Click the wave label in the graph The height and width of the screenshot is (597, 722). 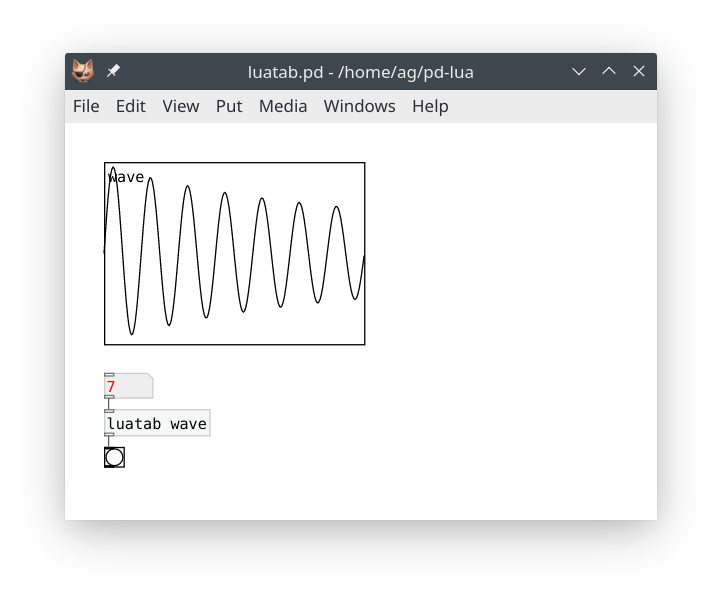pyautogui.click(x=126, y=177)
